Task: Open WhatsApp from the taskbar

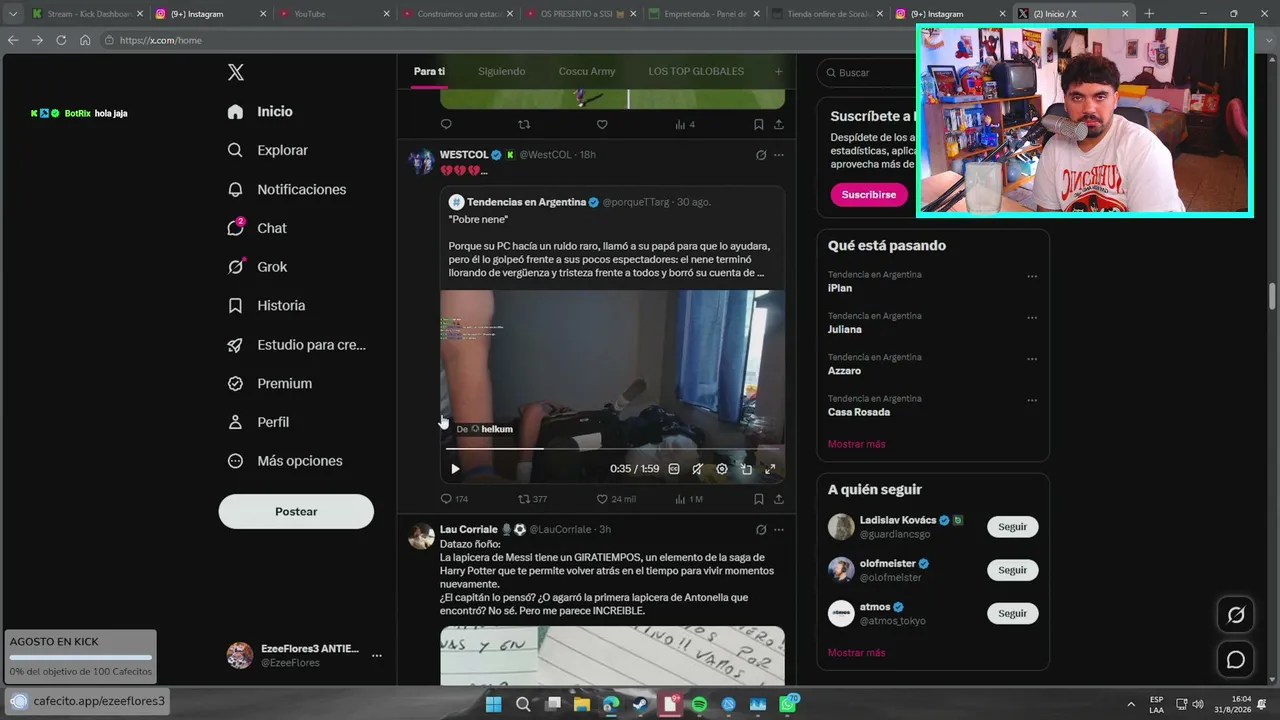Action: click(x=788, y=705)
